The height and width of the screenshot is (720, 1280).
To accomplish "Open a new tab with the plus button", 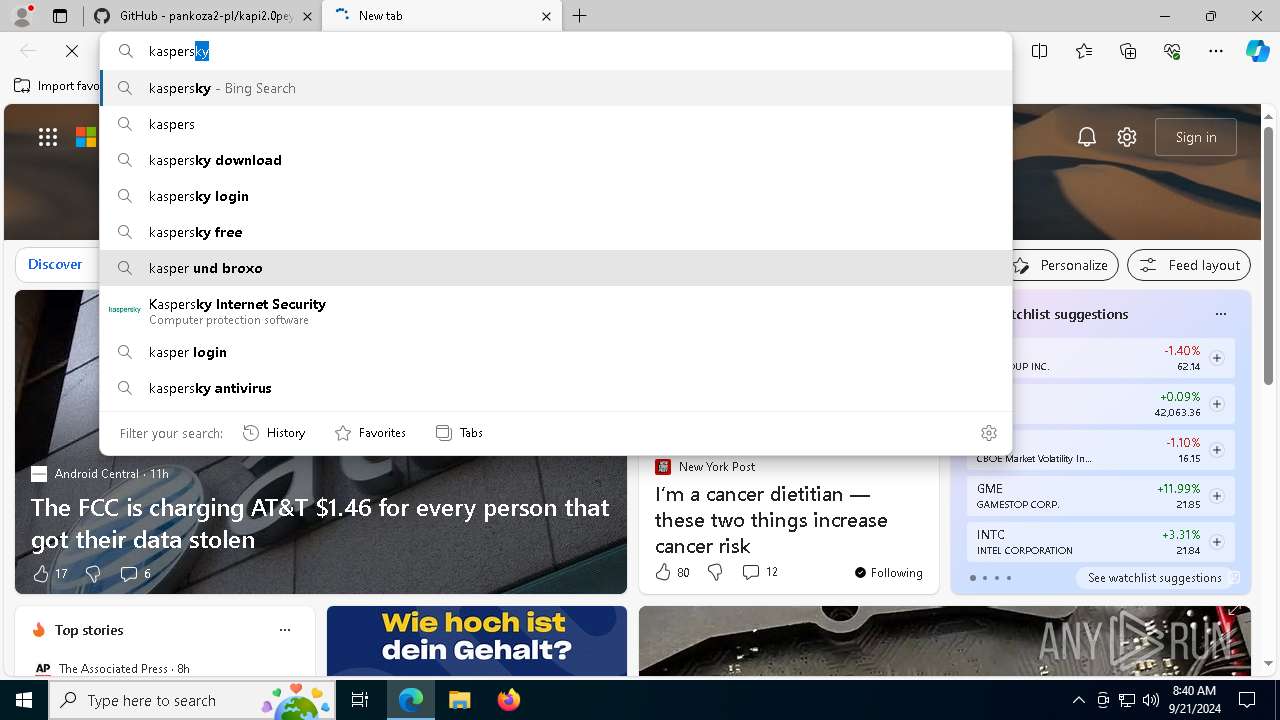I will (x=580, y=16).
